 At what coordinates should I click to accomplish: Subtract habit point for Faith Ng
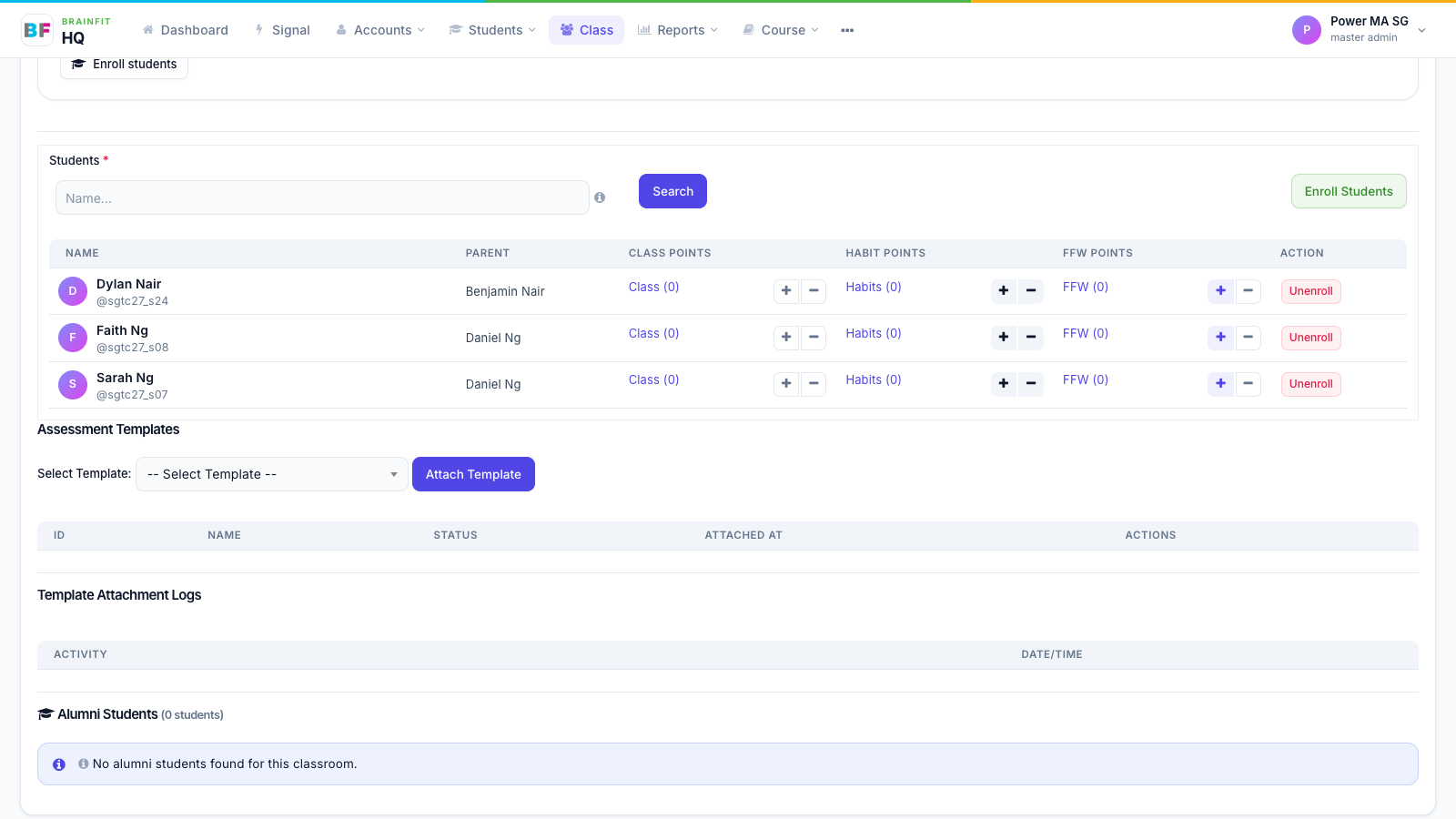tap(1031, 338)
